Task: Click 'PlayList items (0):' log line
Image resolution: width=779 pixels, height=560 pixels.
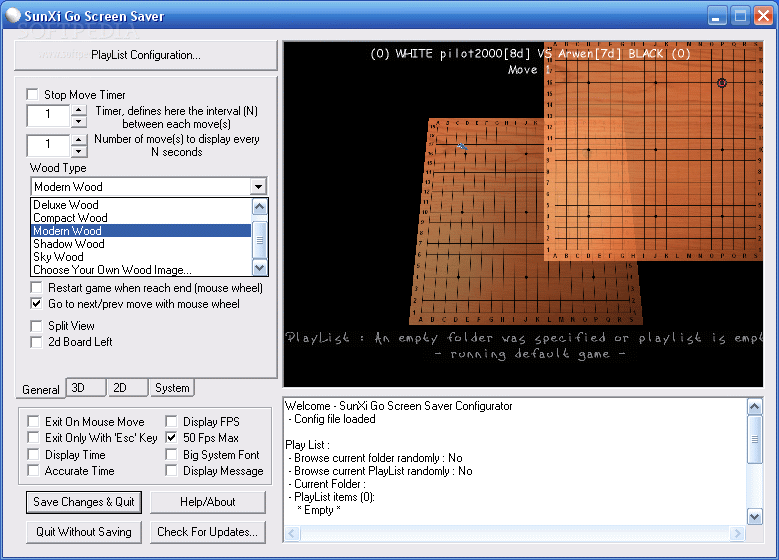Action: click(334, 496)
